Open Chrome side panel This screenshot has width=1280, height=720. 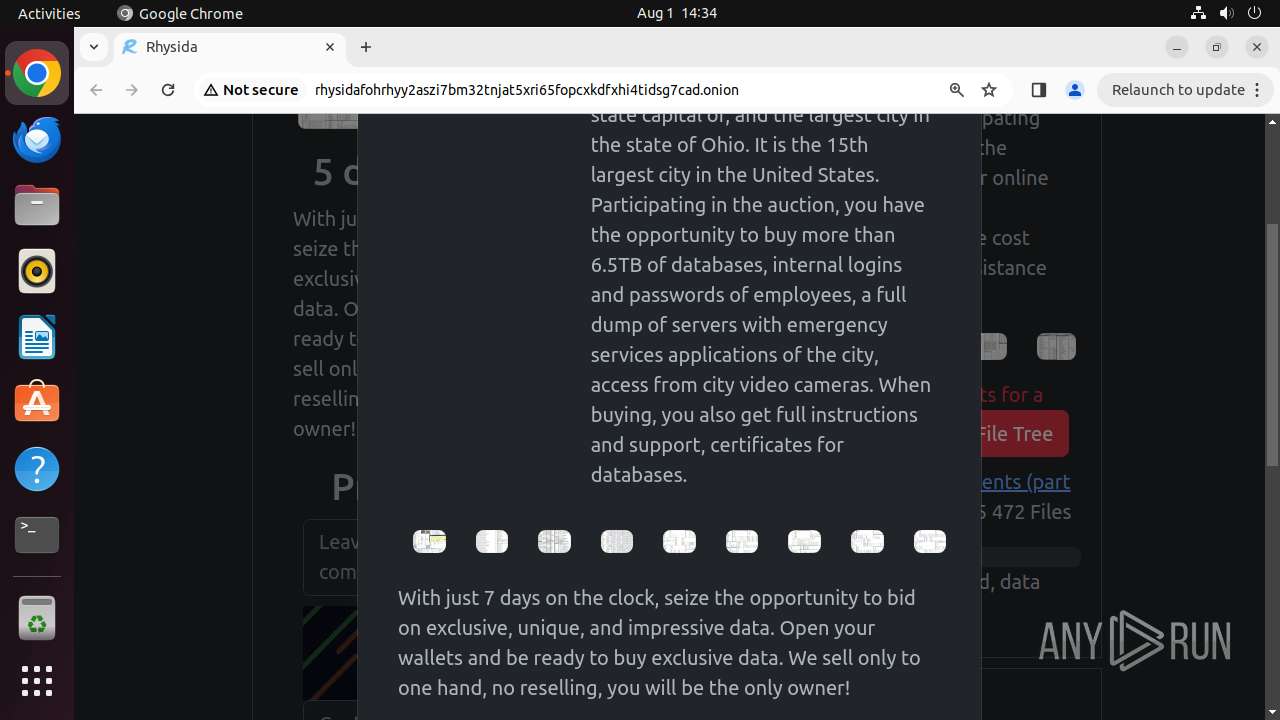coord(1038,90)
